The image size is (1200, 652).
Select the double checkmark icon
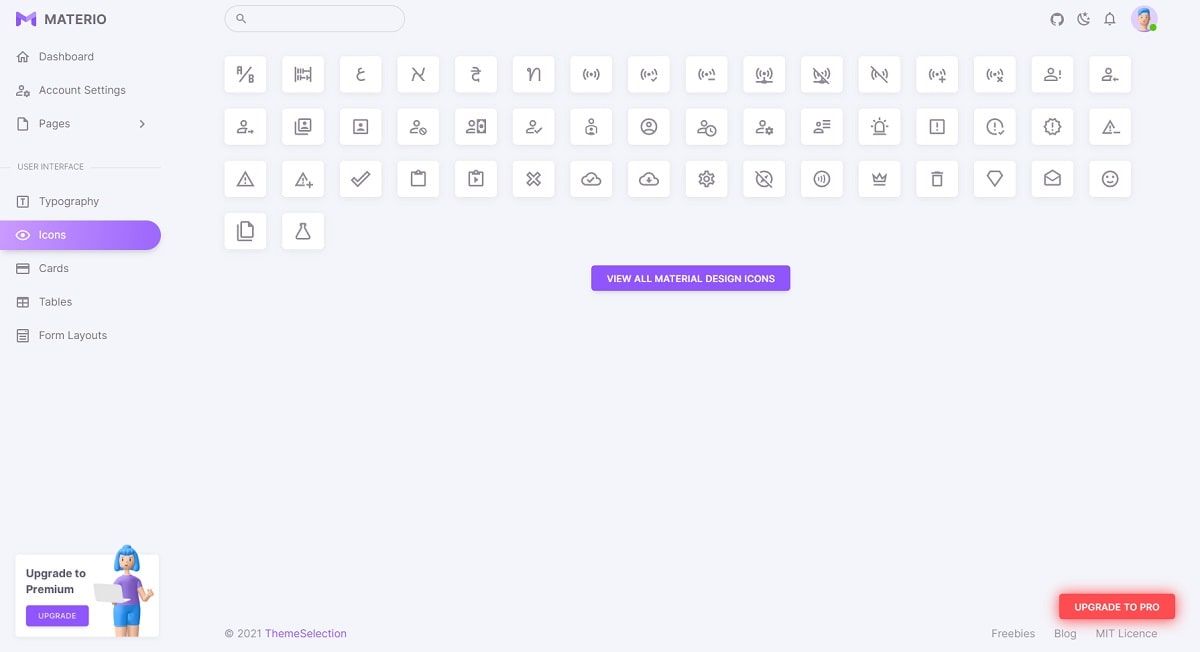click(x=360, y=178)
